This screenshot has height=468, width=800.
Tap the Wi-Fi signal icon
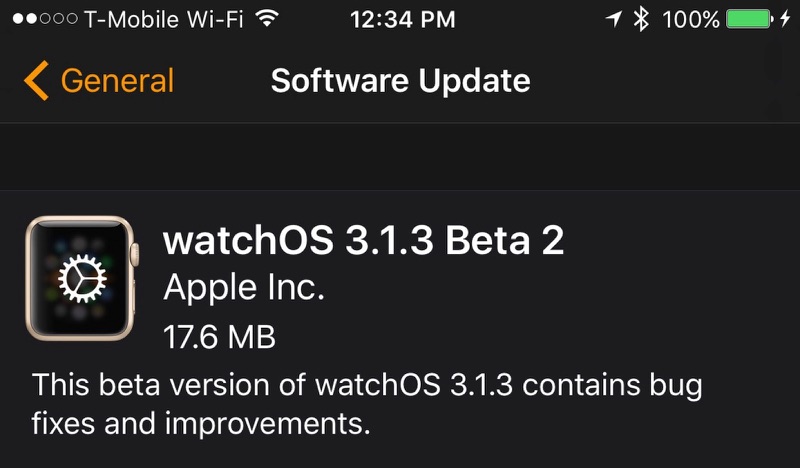(x=267, y=19)
